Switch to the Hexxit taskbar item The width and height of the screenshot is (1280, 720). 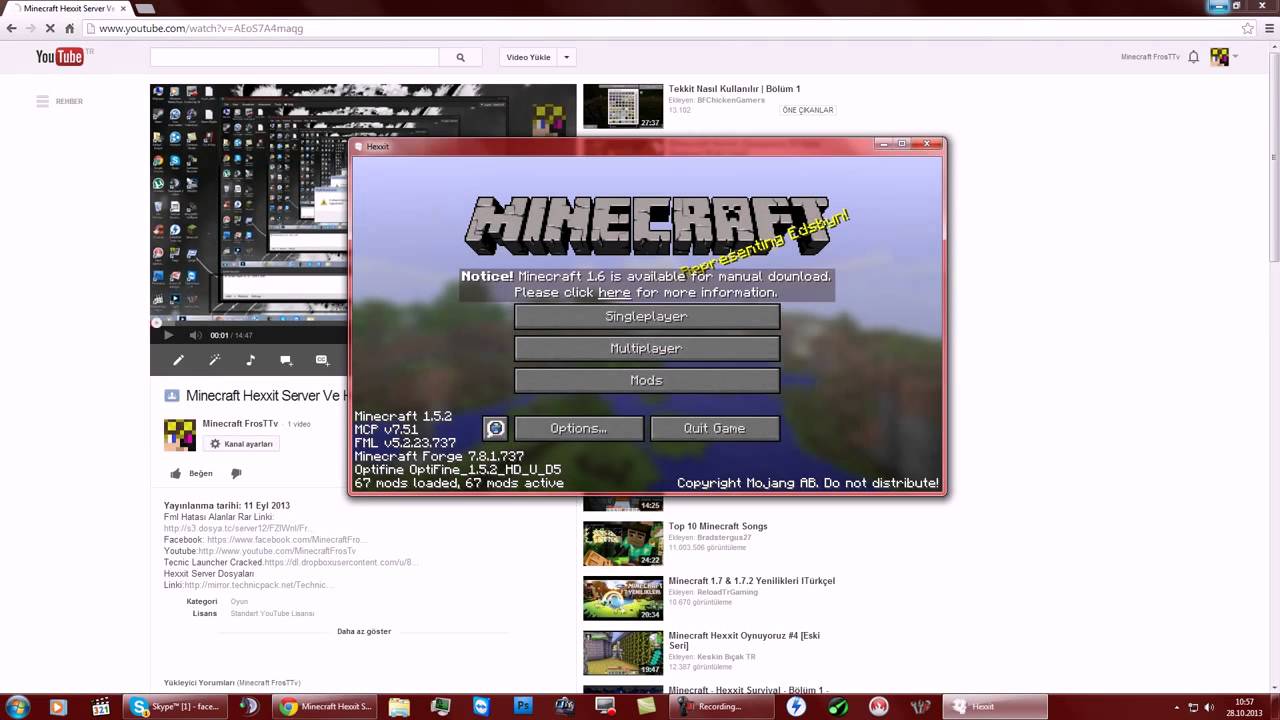point(994,706)
